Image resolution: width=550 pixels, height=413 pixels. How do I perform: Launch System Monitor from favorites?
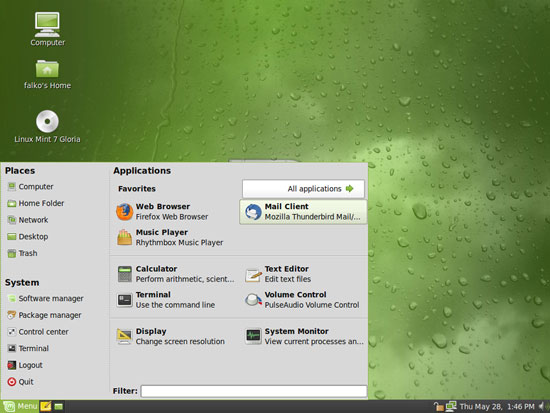click(303, 336)
